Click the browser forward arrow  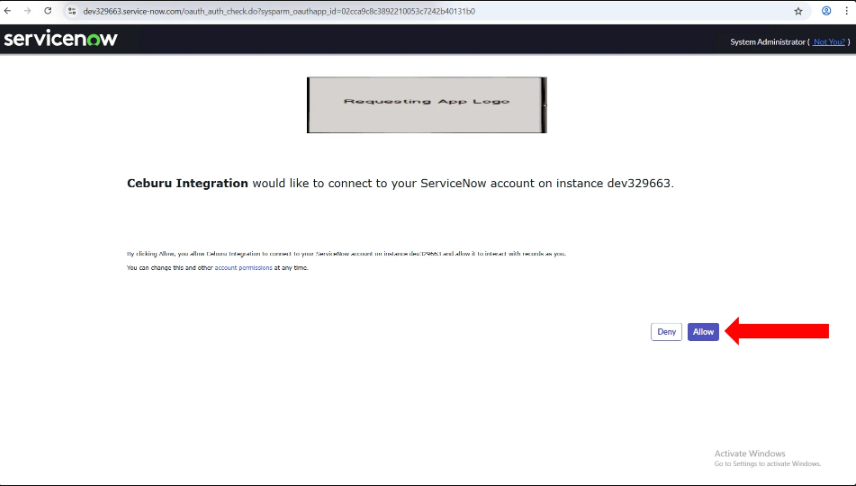tap(27, 11)
